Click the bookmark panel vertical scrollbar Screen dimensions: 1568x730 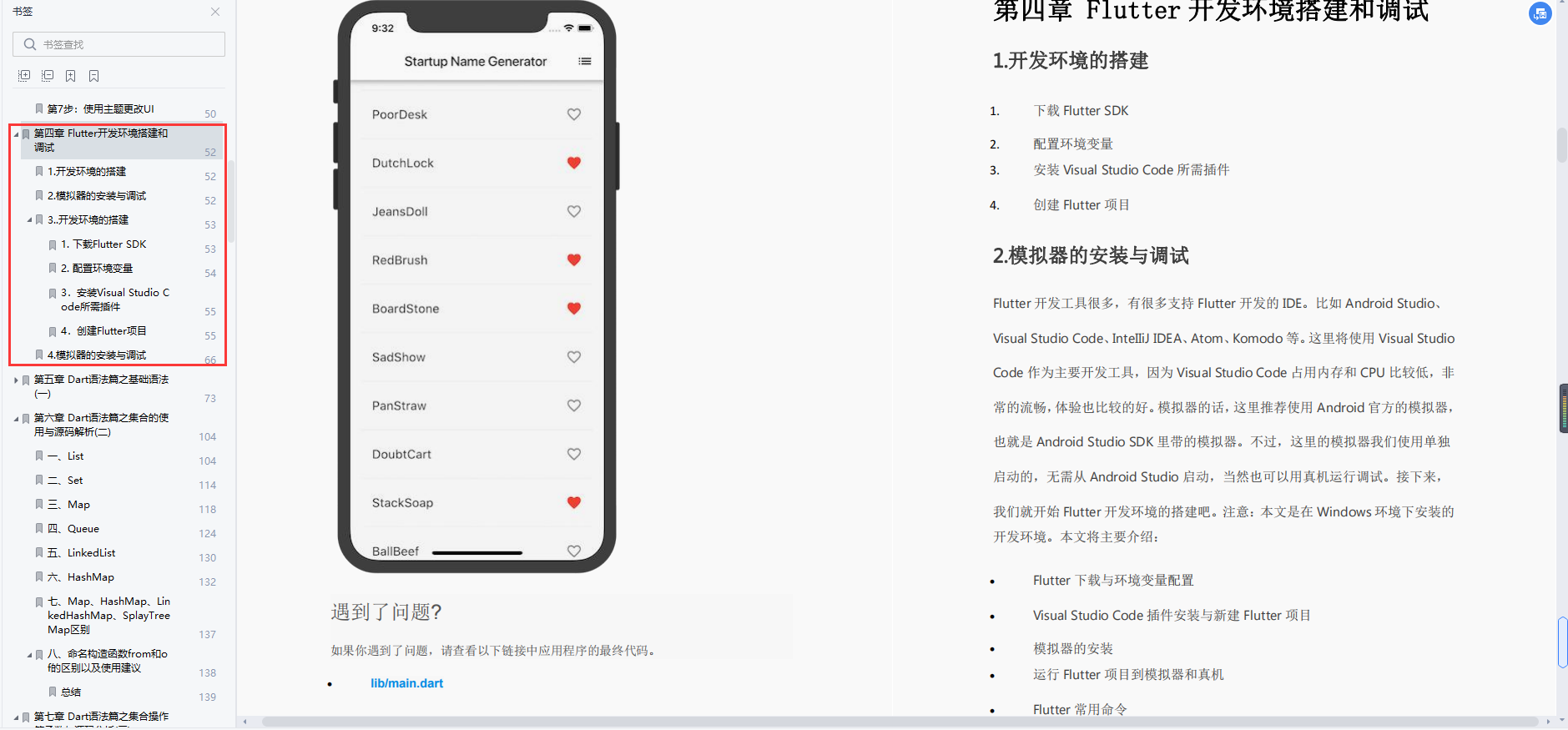click(x=231, y=200)
